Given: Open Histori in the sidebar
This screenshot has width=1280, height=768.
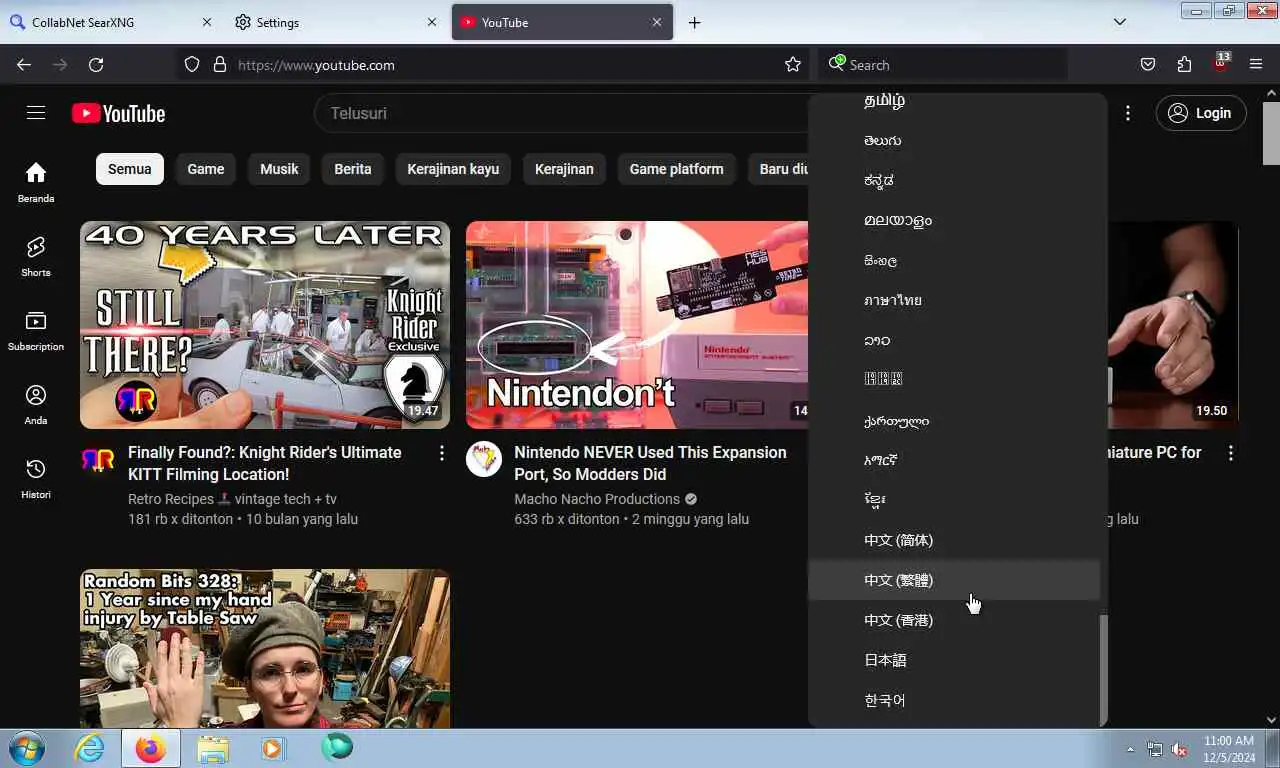Looking at the screenshot, I should tap(36, 478).
